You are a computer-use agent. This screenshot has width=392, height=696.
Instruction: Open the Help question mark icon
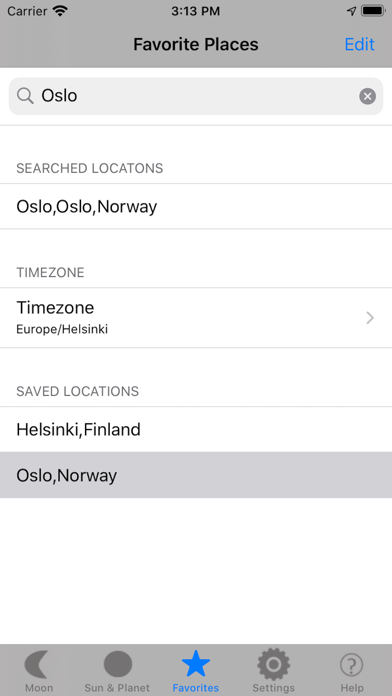(x=352, y=665)
